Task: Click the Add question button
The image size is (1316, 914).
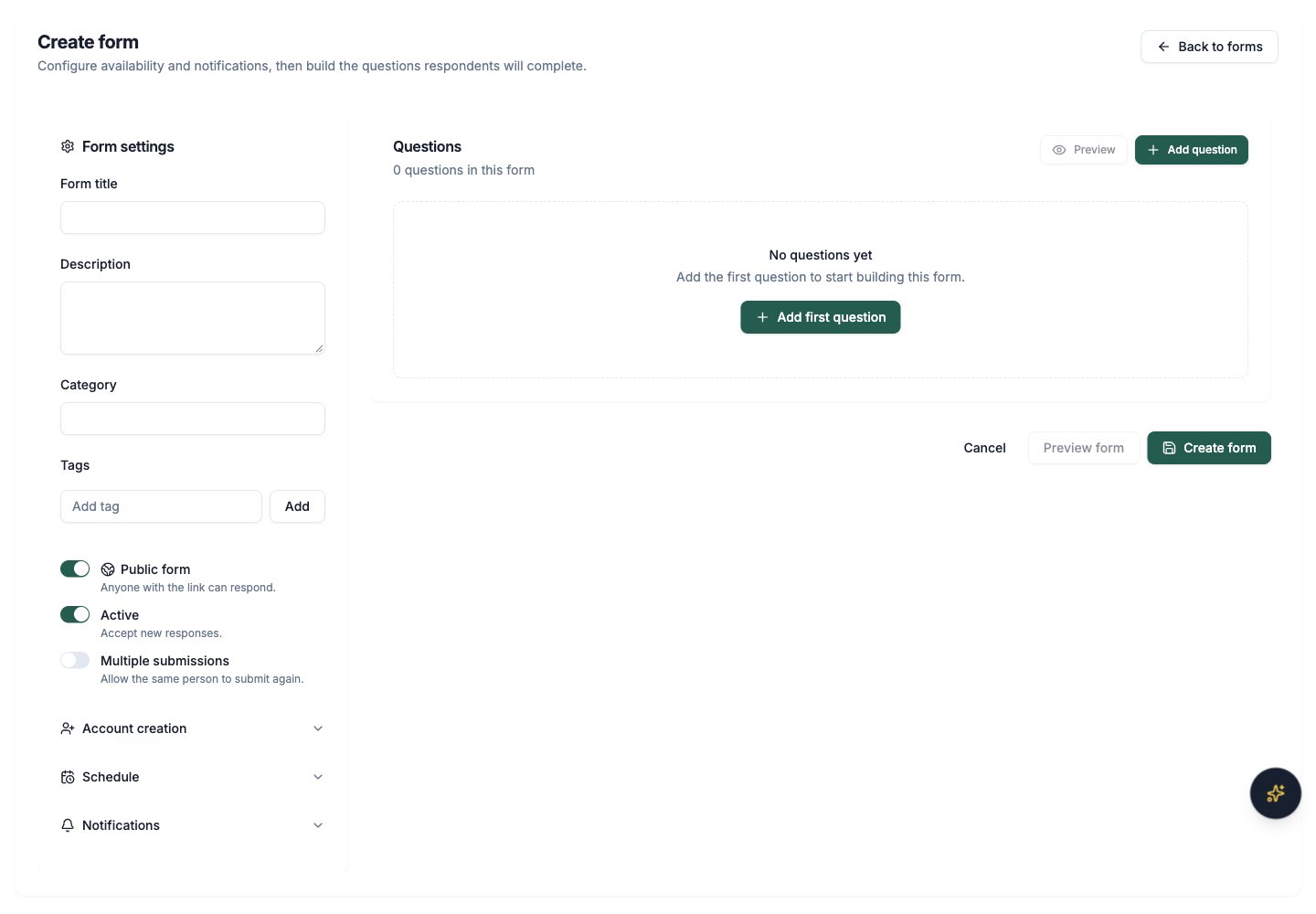Action: (x=1192, y=150)
